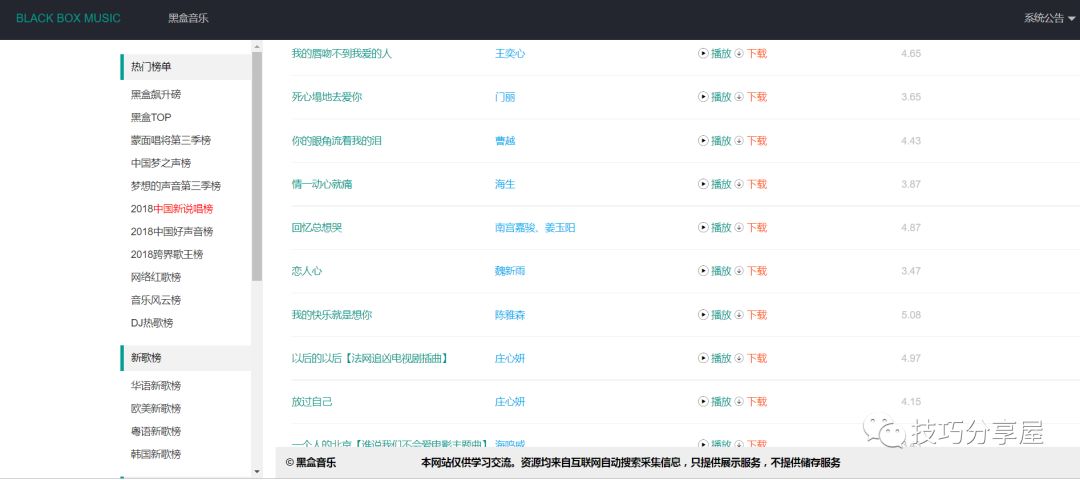Download the song 你的眼角流着我的泪

(x=751, y=140)
